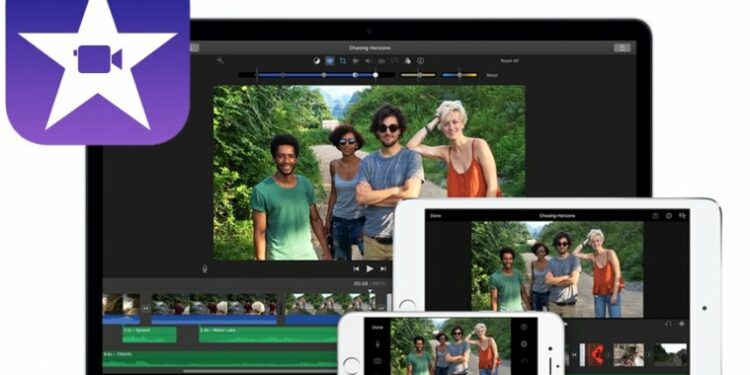
Task: Open color balance tool in Mac toolbar
Action: coord(317,61)
